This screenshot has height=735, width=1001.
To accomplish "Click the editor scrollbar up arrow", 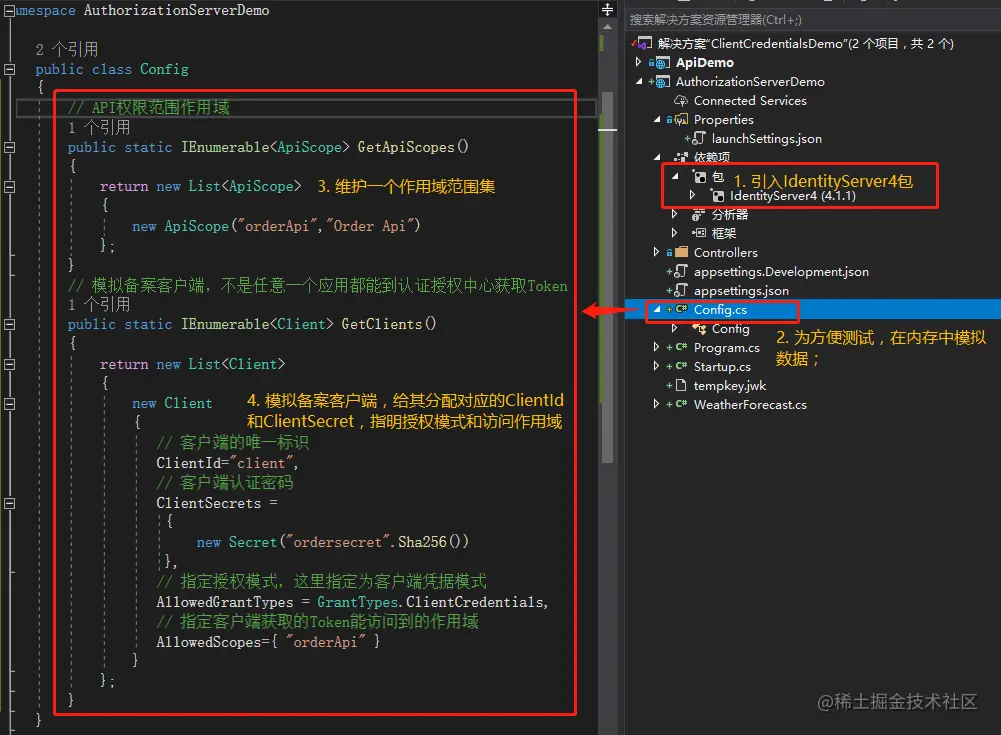I will 607,27.
